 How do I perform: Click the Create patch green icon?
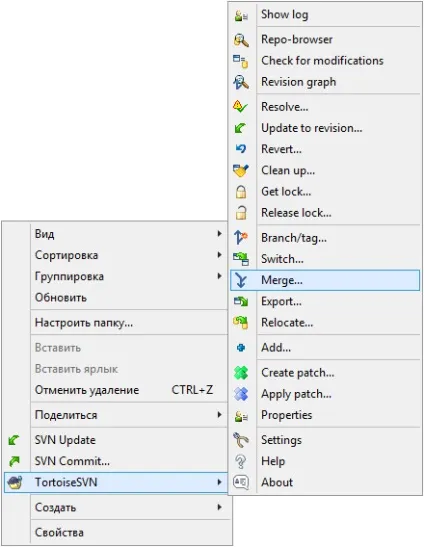241,373
